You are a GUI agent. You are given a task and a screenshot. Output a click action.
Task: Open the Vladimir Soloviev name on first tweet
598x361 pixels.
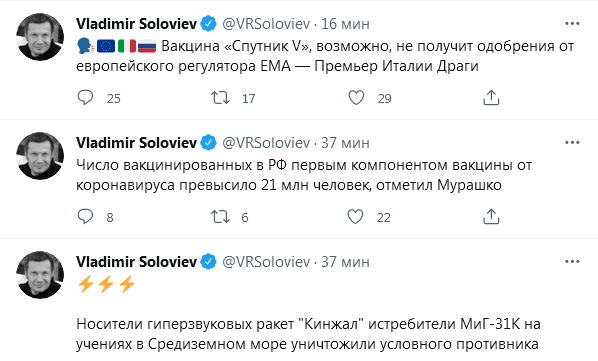[x=137, y=24]
